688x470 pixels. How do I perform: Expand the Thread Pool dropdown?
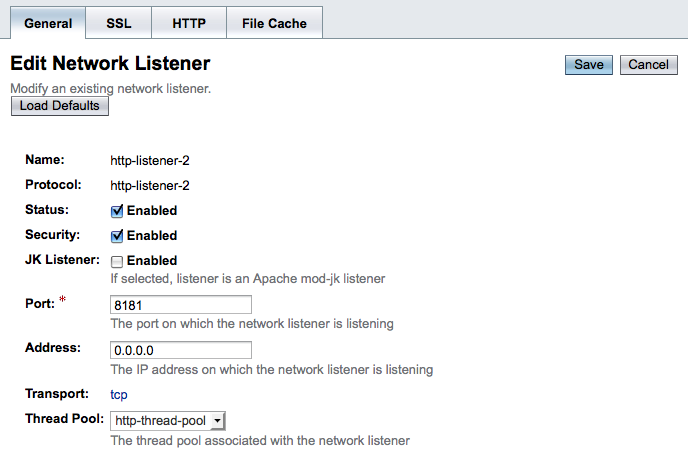click(x=168, y=421)
